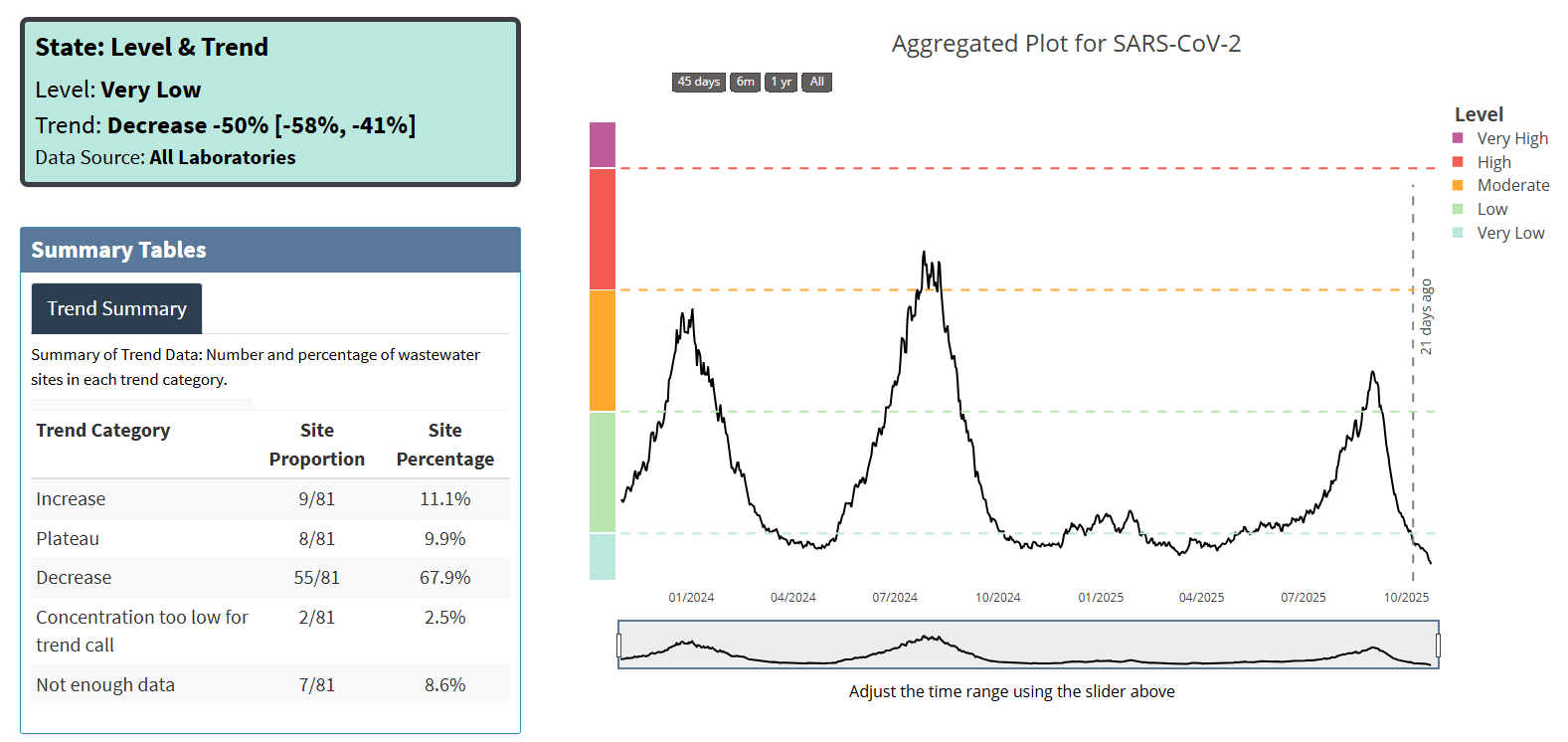Screen dimensions: 1568x742
Task: Click the 'Site Percentage' column header
Action: point(445,445)
